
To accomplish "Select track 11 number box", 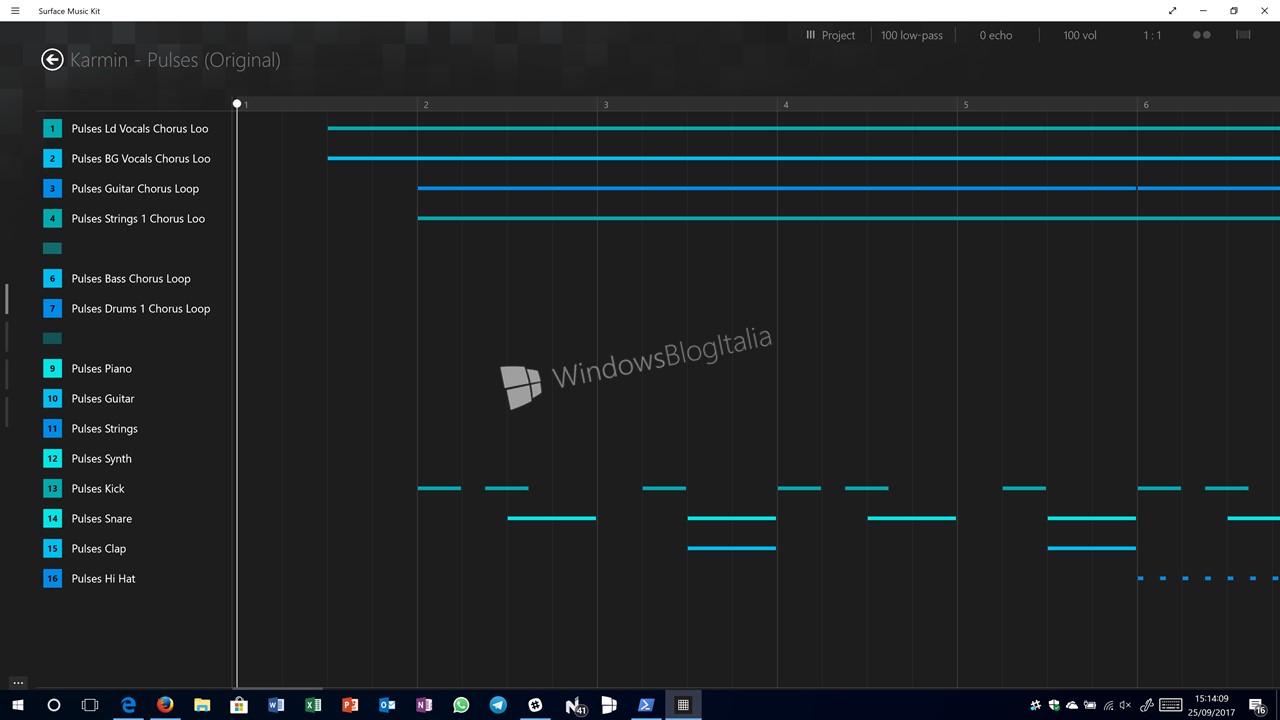I will click(x=52, y=428).
